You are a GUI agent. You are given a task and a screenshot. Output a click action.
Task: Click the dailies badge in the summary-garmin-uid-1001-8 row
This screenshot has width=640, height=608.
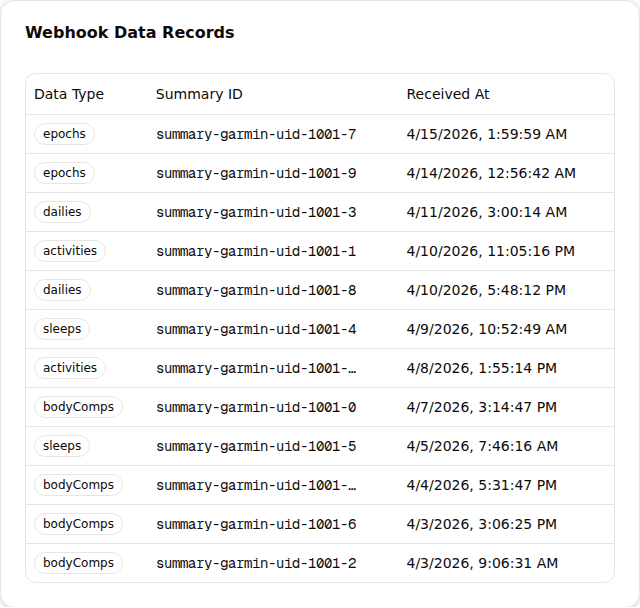pyautogui.click(x=62, y=290)
